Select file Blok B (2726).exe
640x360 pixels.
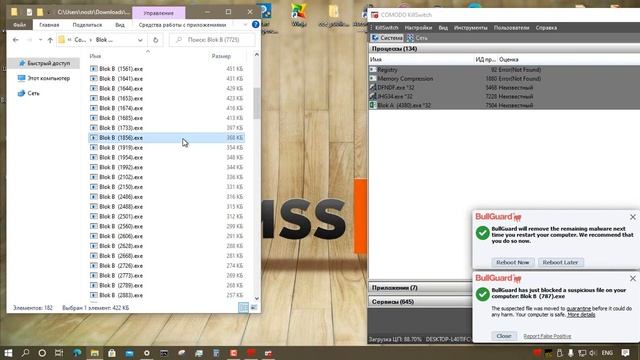tap(167, 265)
